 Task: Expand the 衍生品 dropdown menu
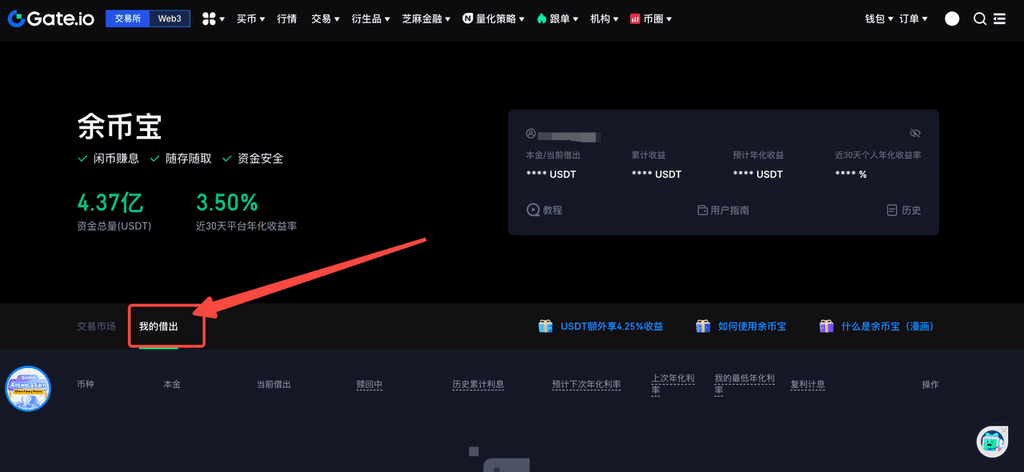click(371, 19)
